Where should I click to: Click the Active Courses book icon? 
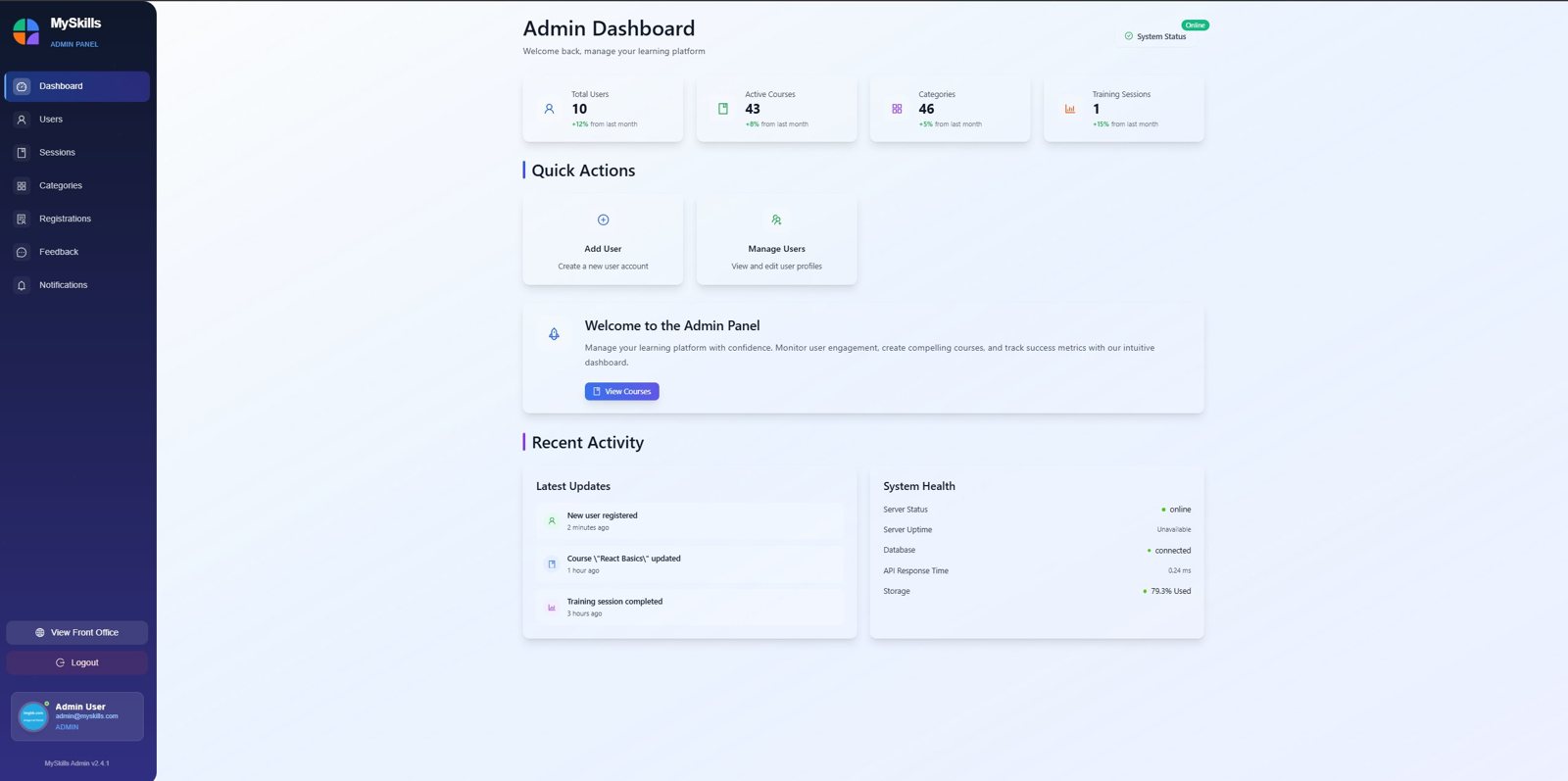click(x=723, y=109)
